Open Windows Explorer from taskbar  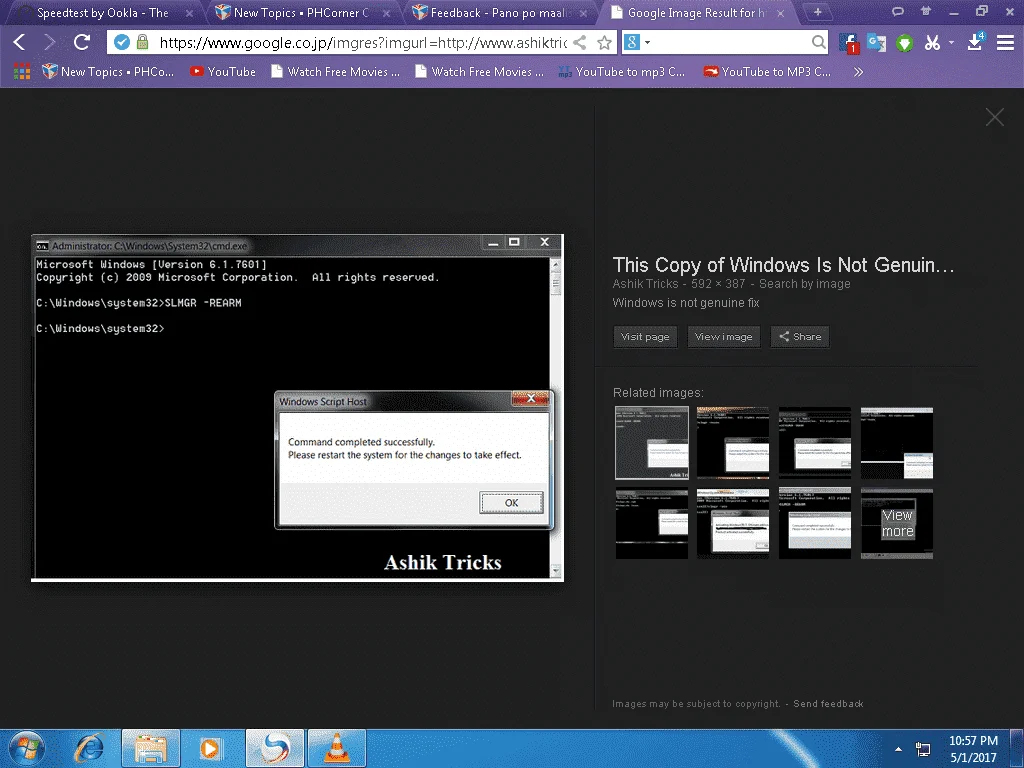pos(151,748)
